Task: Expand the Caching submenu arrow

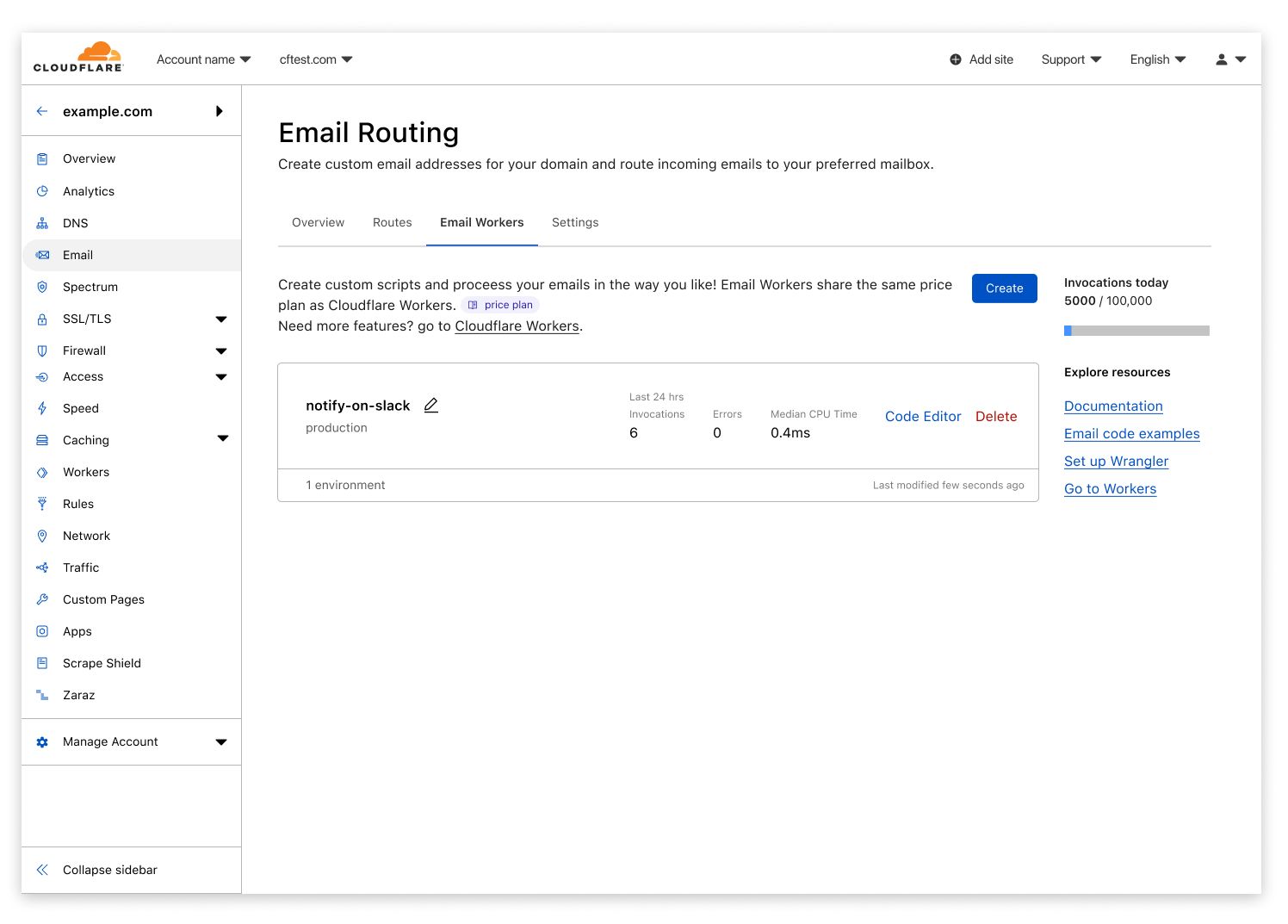Action: 223,439
